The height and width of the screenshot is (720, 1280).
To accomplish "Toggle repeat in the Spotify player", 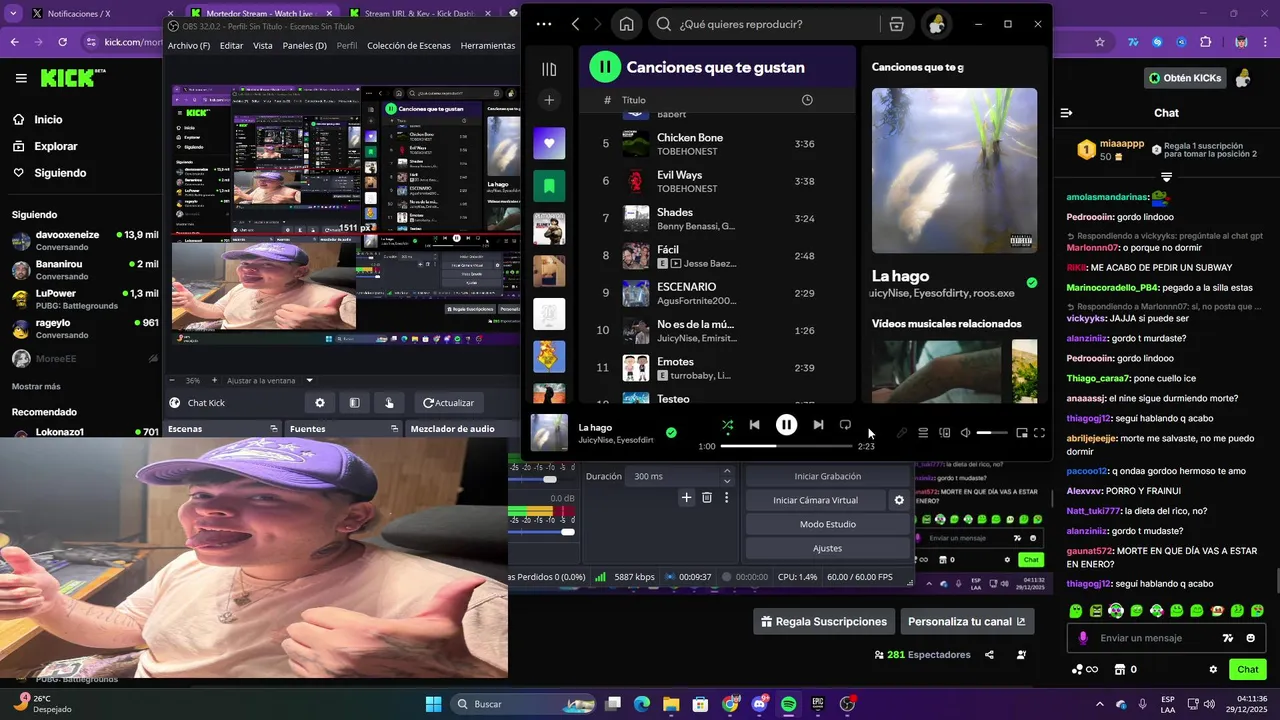I will coord(846,425).
